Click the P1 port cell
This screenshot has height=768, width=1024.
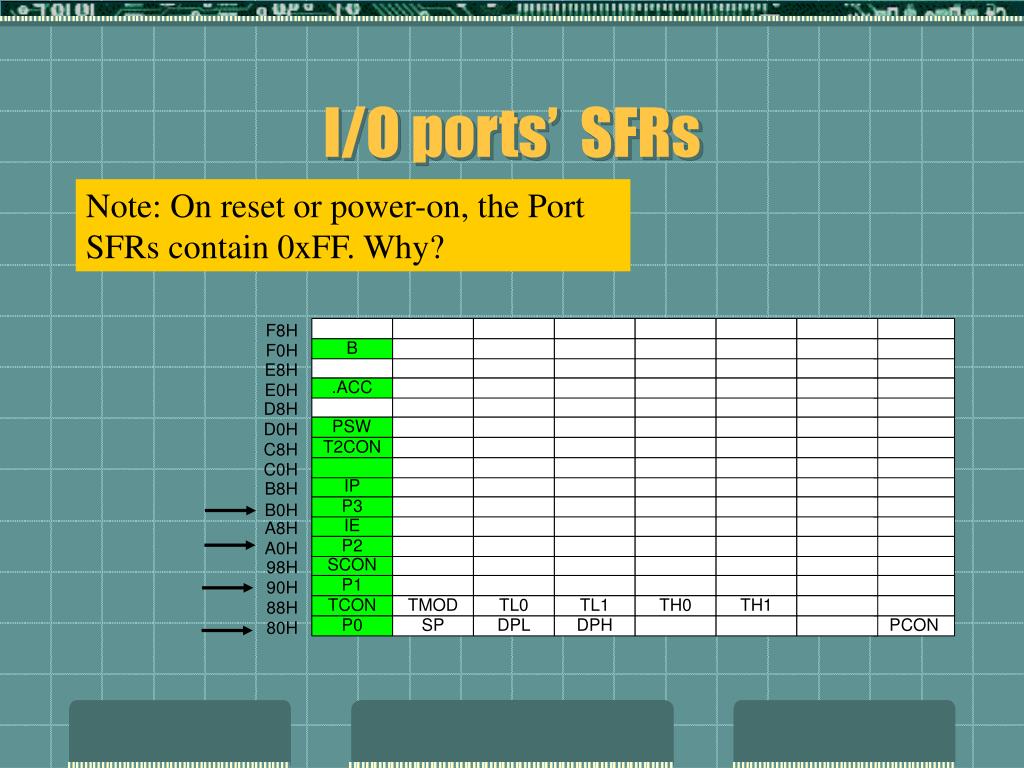point(352,585)
